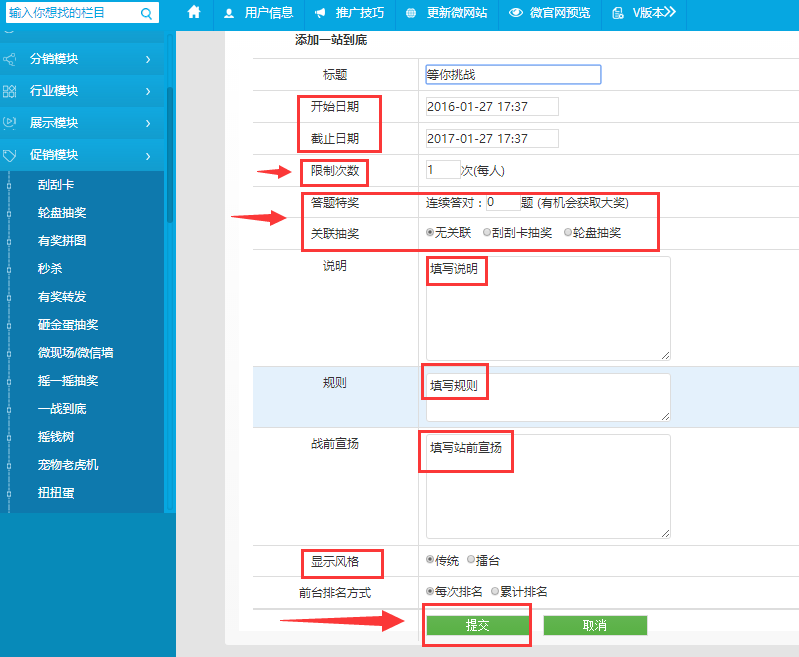Open 摇一摇抽奖 in sidebar
The image size is (799, 657).
tap(68, 381)
